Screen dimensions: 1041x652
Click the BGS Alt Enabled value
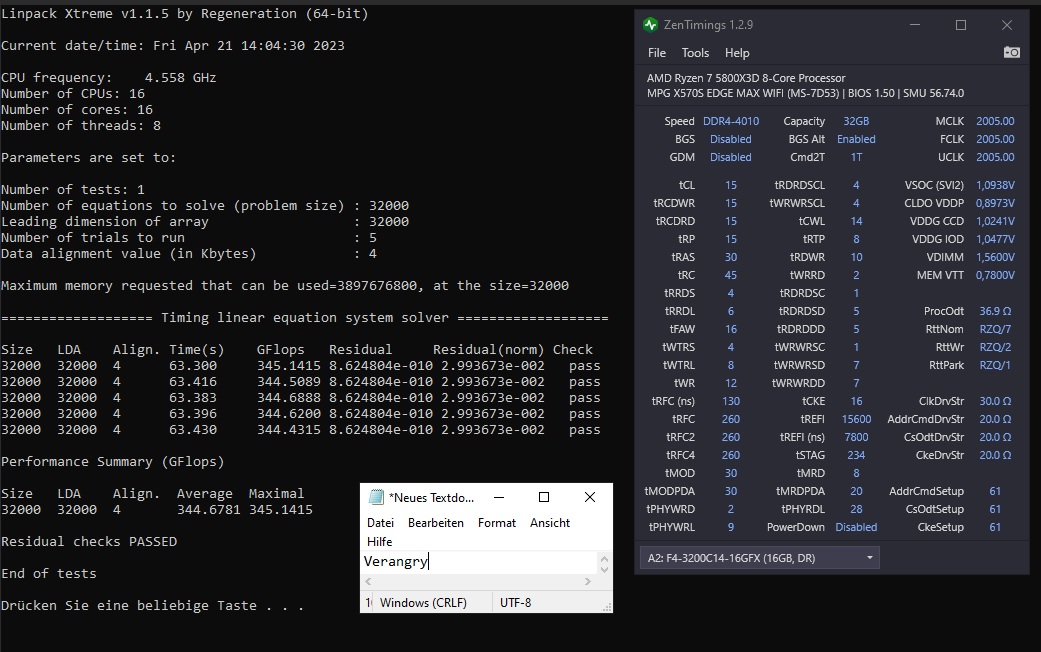click(x=856, y=139)
